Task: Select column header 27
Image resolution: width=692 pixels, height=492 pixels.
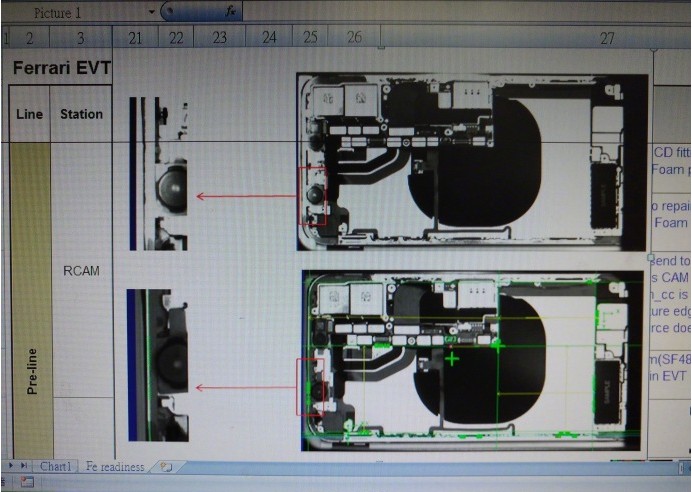Action: (606, 37)
